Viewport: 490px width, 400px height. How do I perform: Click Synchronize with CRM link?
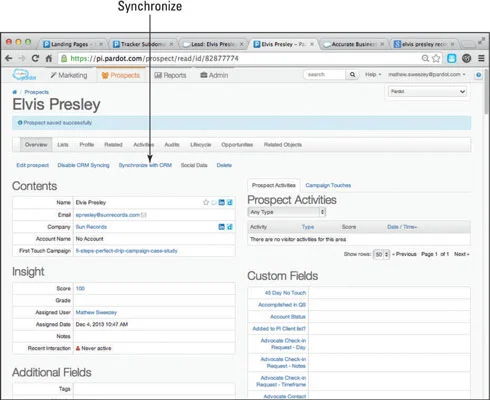[x=145, y=165]
